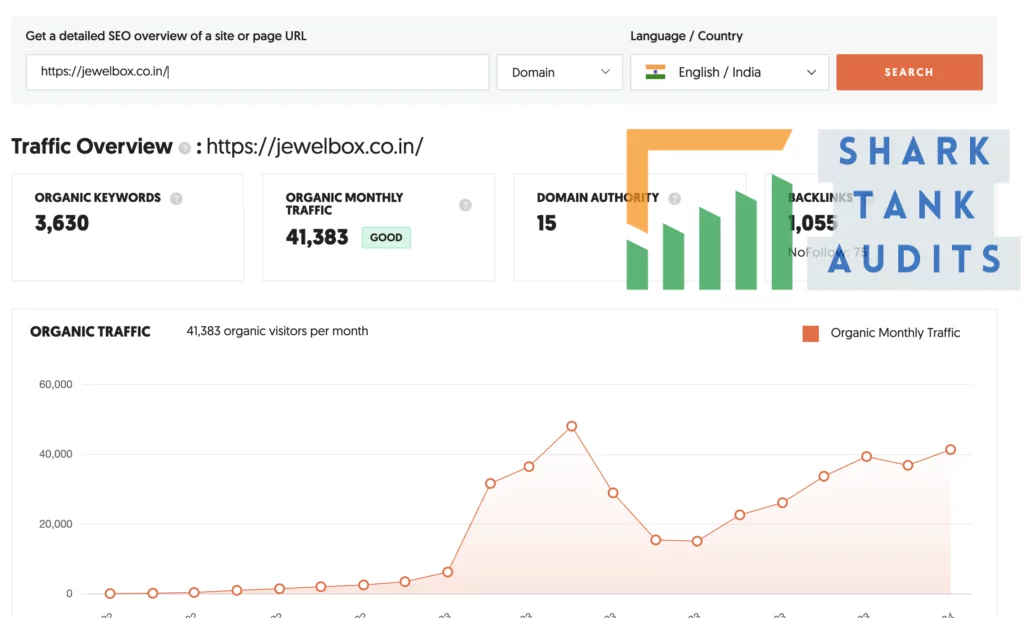Click the 60,000 y-axis label

pyautogui.click(x=56, y=385)
